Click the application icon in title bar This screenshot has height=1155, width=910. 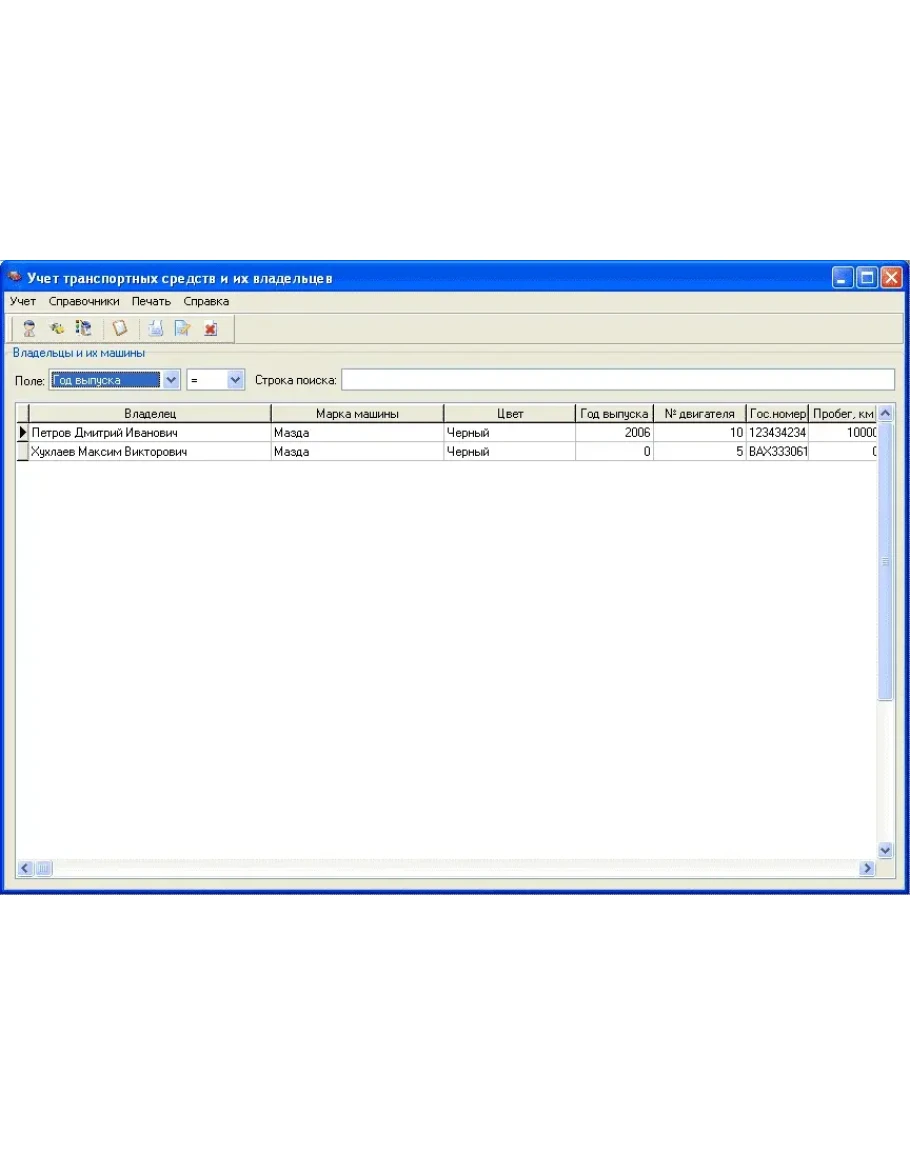click(x=14, y=277)
